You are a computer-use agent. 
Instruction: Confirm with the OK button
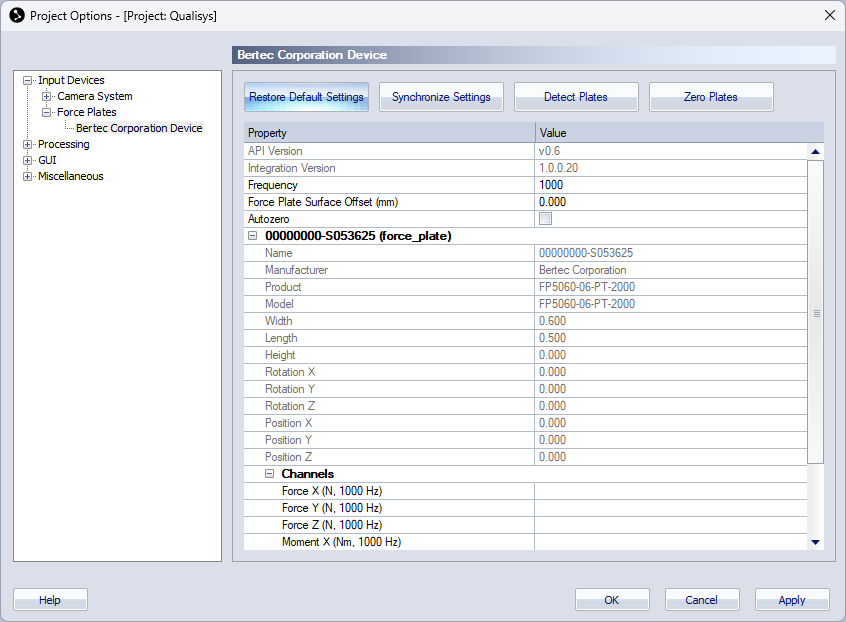pyautogui.click(x=612, y=600)
